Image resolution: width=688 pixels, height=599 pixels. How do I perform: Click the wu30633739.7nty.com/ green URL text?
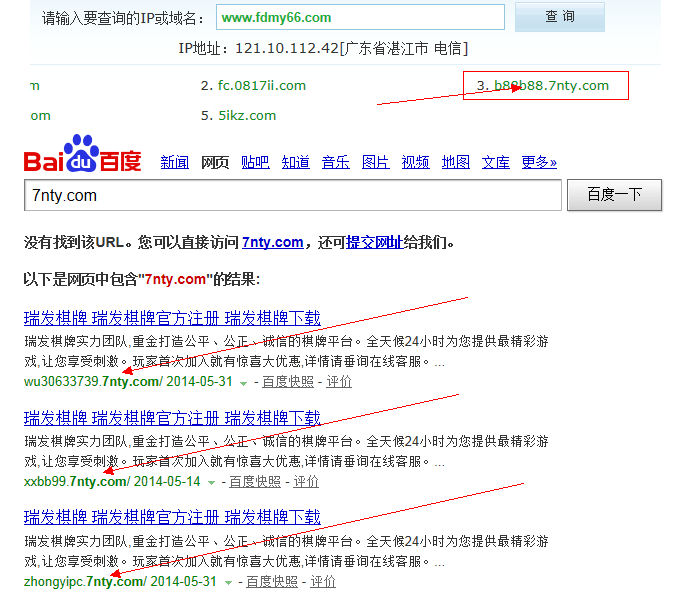click(93, 382)
